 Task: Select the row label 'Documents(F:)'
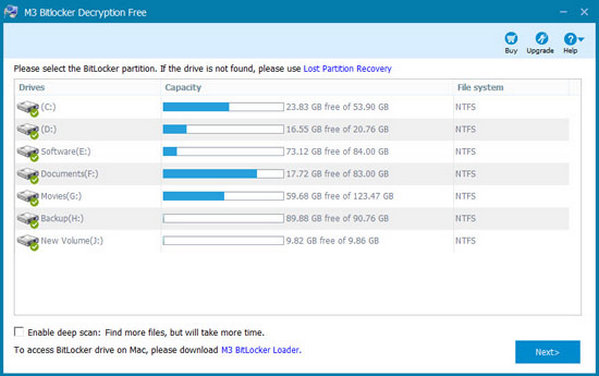(70, 174)
